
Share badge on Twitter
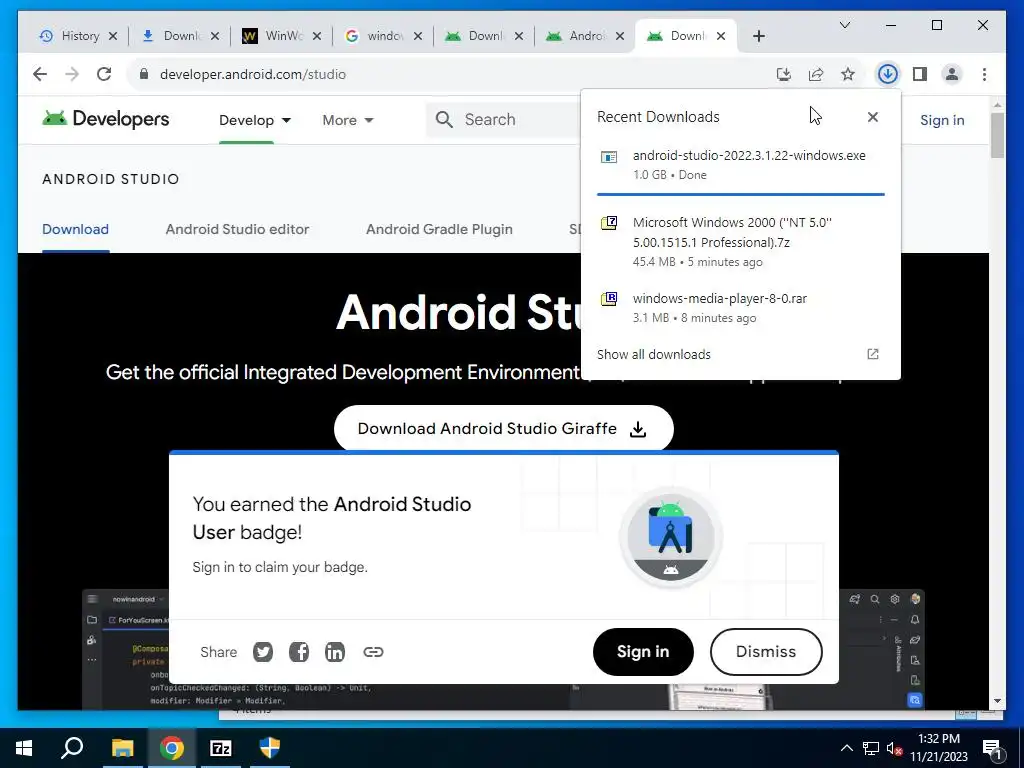point(263,652)
